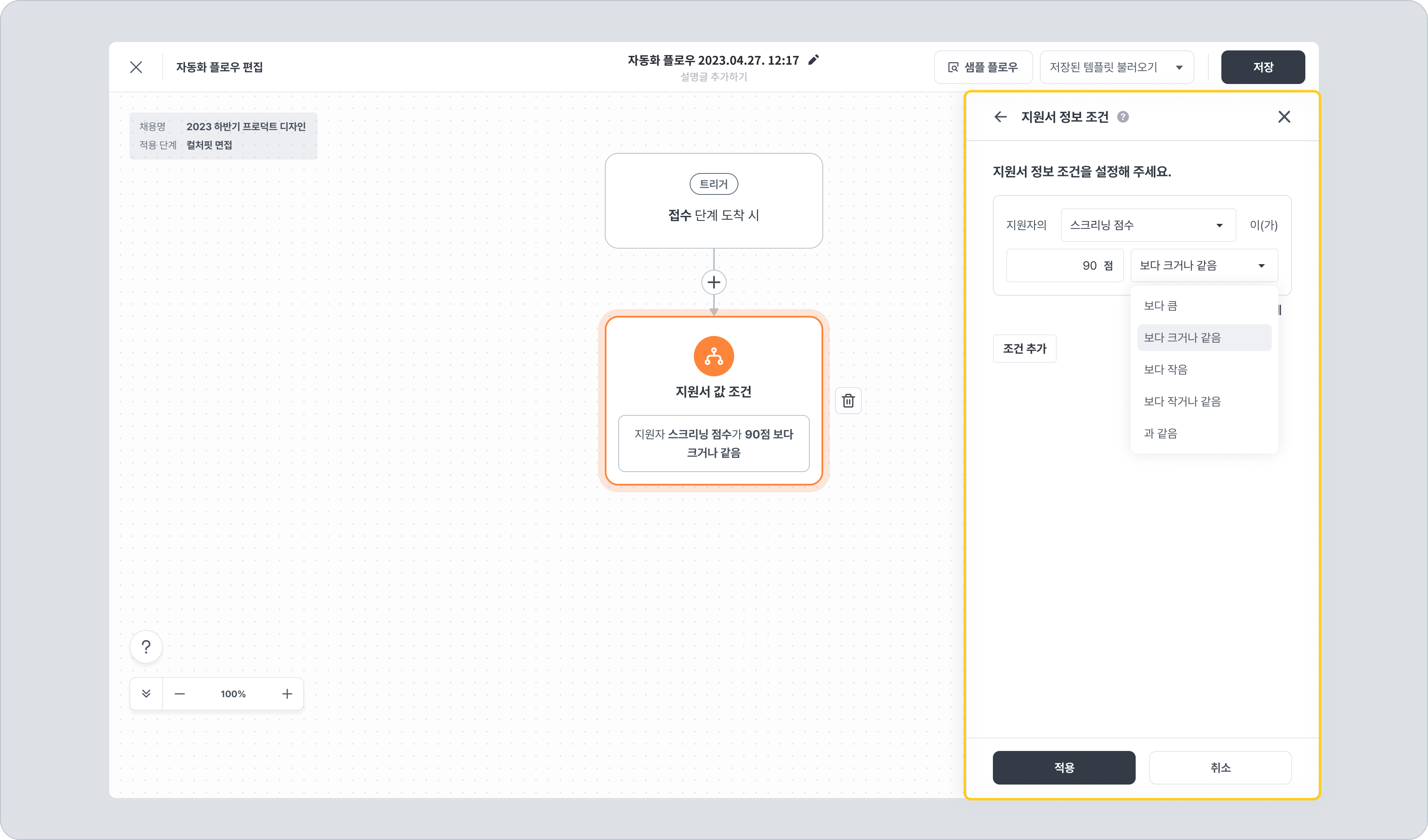The width and height of the screenshot is (1428, 840).
Task: Pick the 과 같음 option
Action: pos(1160,433)
